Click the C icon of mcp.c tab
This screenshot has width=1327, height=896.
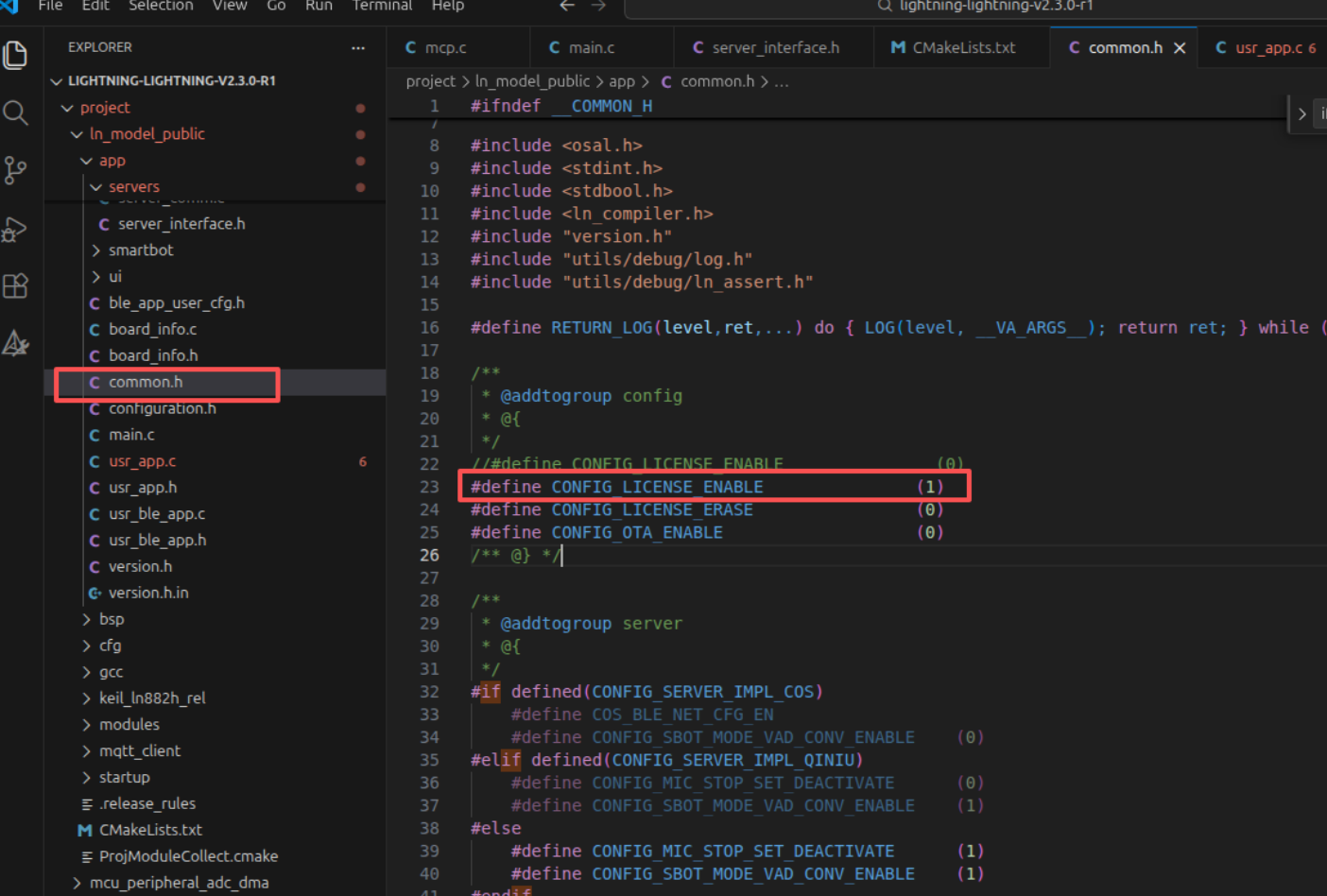pos(411,47)
